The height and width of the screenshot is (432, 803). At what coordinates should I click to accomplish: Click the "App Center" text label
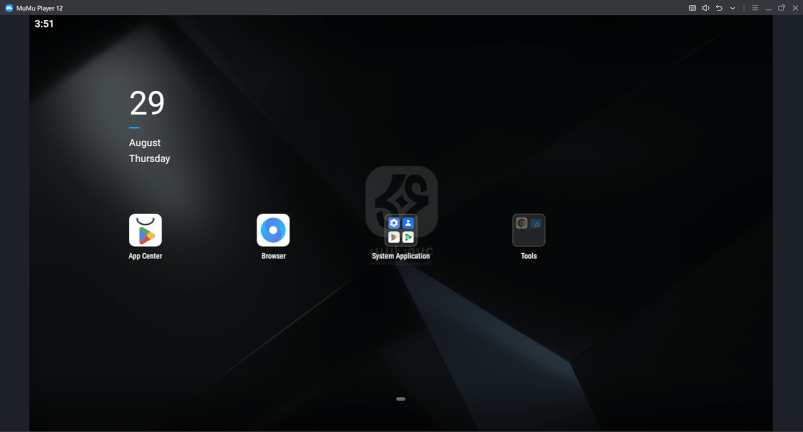pos(145,256)
